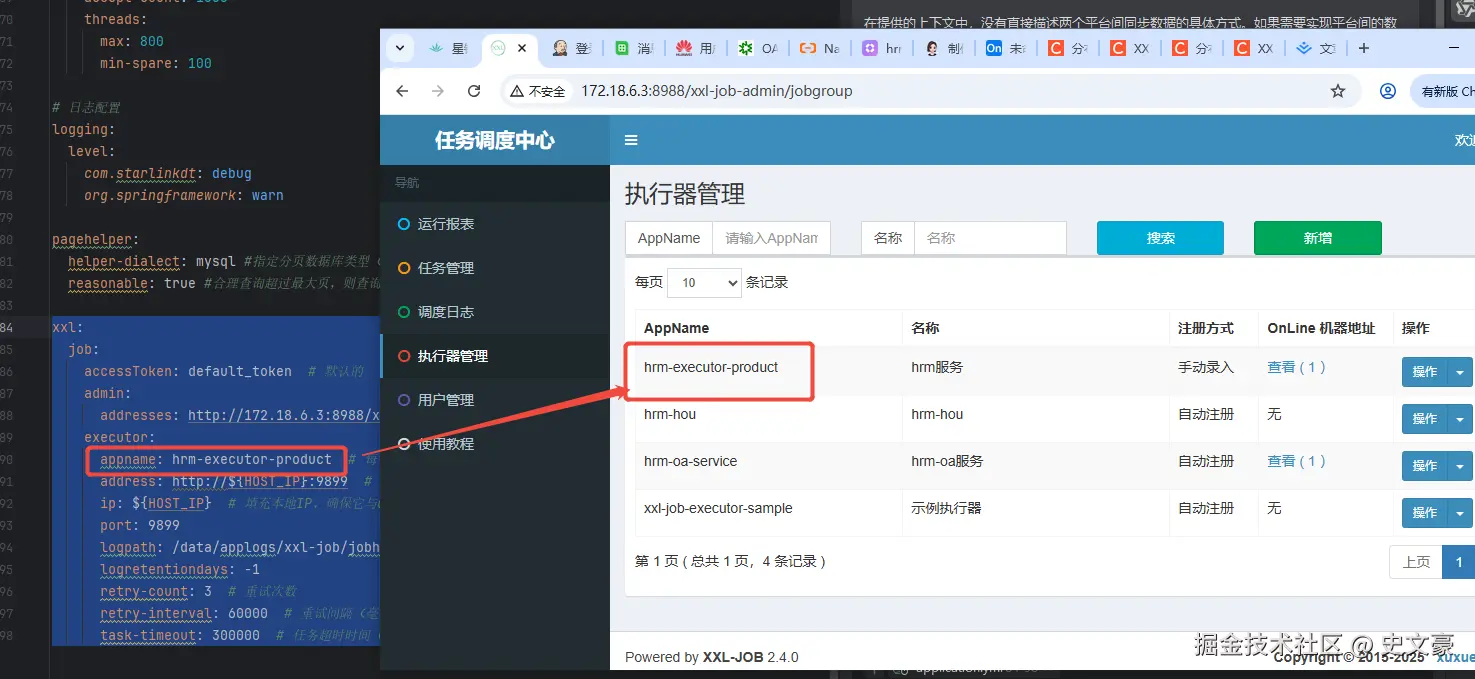Click the 不安全 site security indicator
This screenshot has width=1475, height=679.
click(537, 91)
